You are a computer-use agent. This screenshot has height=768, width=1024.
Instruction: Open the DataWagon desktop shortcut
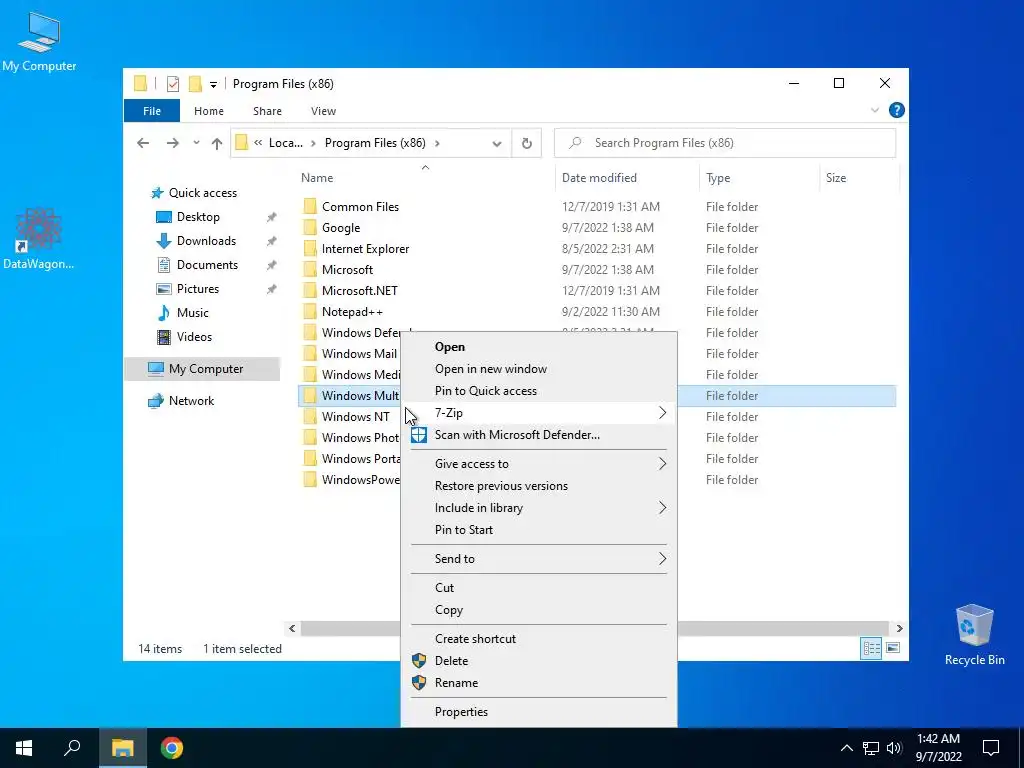click(39, 238)
